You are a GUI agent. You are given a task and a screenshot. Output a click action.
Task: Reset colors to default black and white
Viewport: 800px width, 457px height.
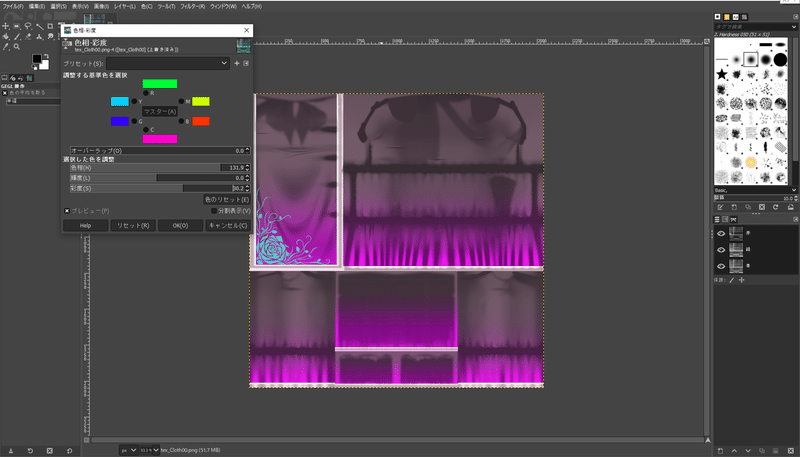(35, 67)
